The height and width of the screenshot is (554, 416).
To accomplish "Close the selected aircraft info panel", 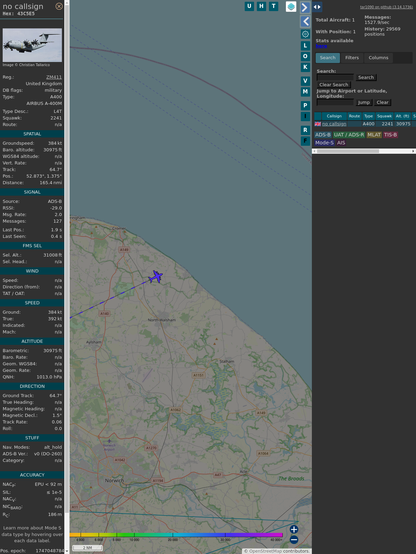I will pyautogui.click(x=59, y=6).
